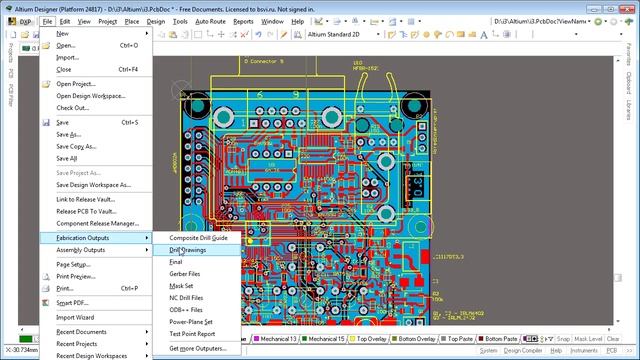
Task: Open the Projects side panel tab
Action: click(x=11, y=53)
